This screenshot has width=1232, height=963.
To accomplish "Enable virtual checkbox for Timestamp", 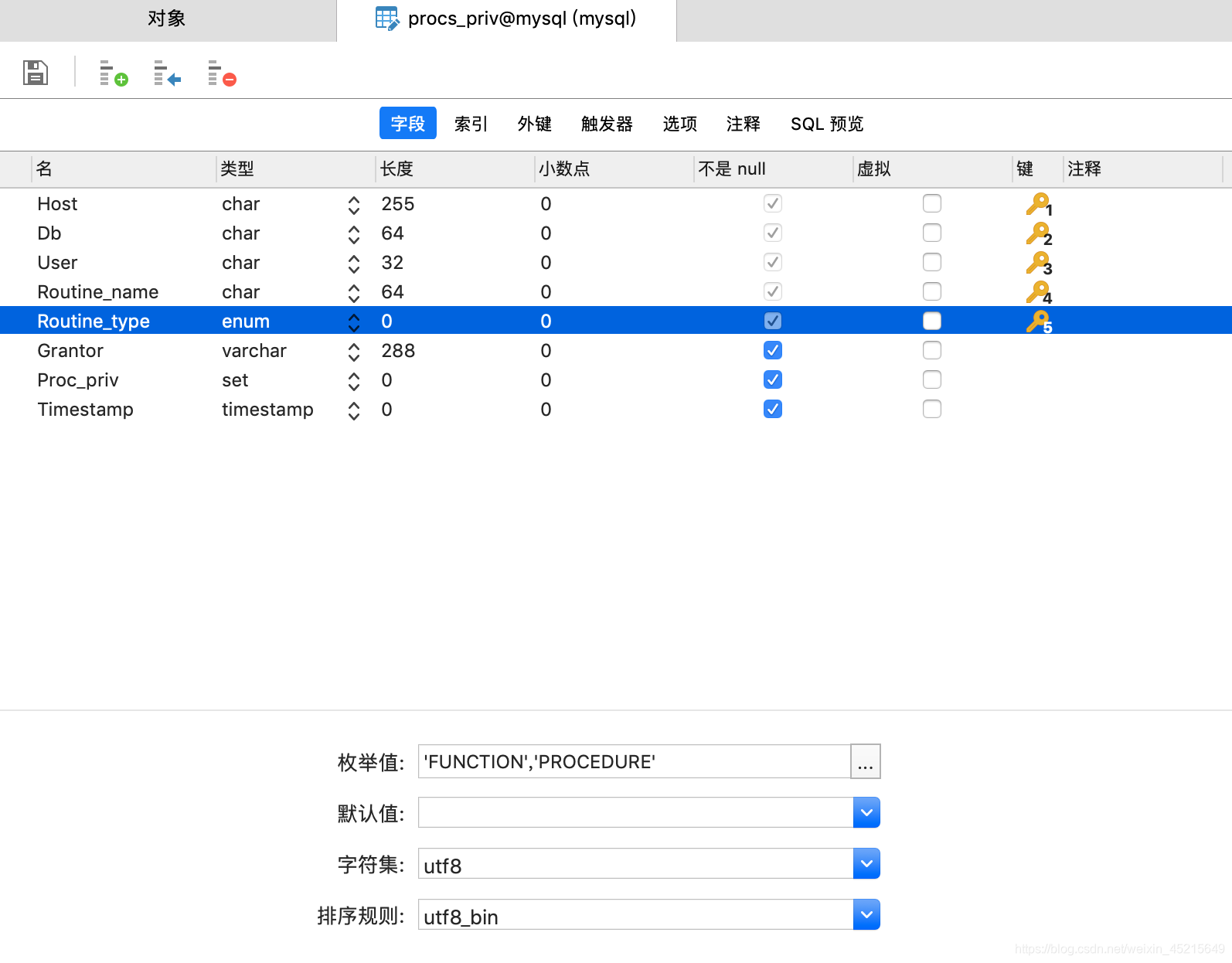I will pos(932,409).
